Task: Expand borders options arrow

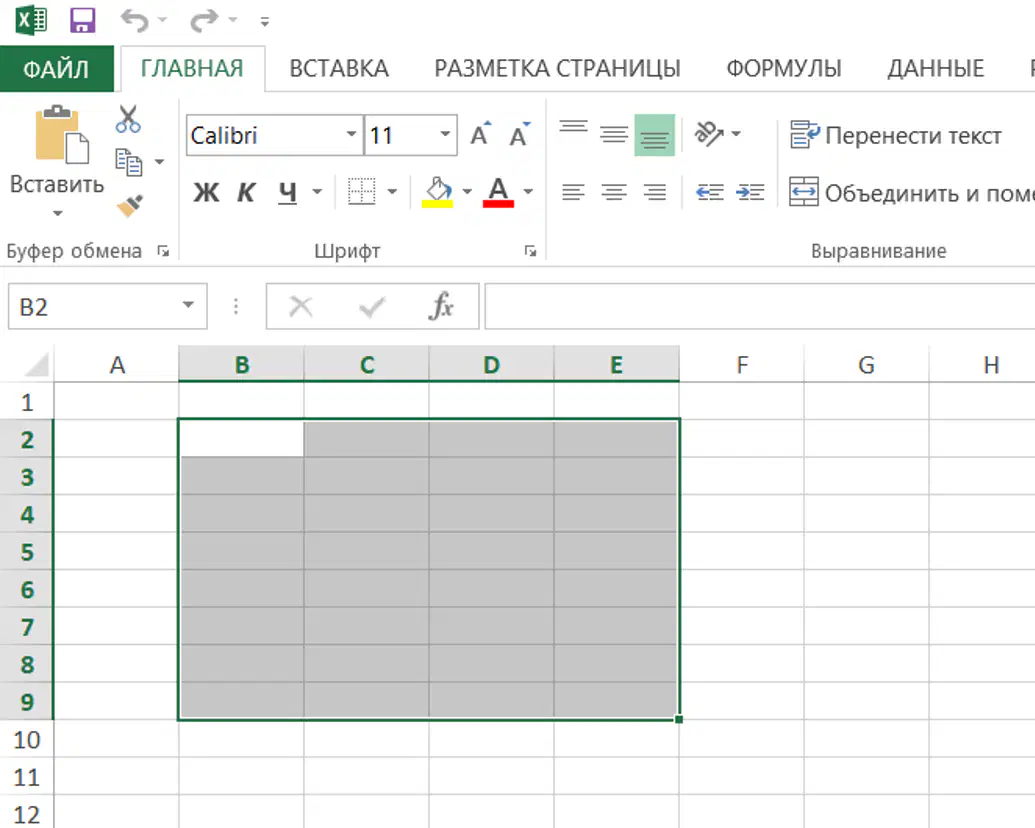Action: point(392,191)
